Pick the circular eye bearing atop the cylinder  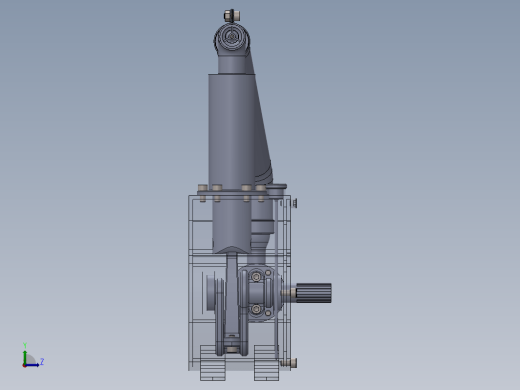click(232, 38)
